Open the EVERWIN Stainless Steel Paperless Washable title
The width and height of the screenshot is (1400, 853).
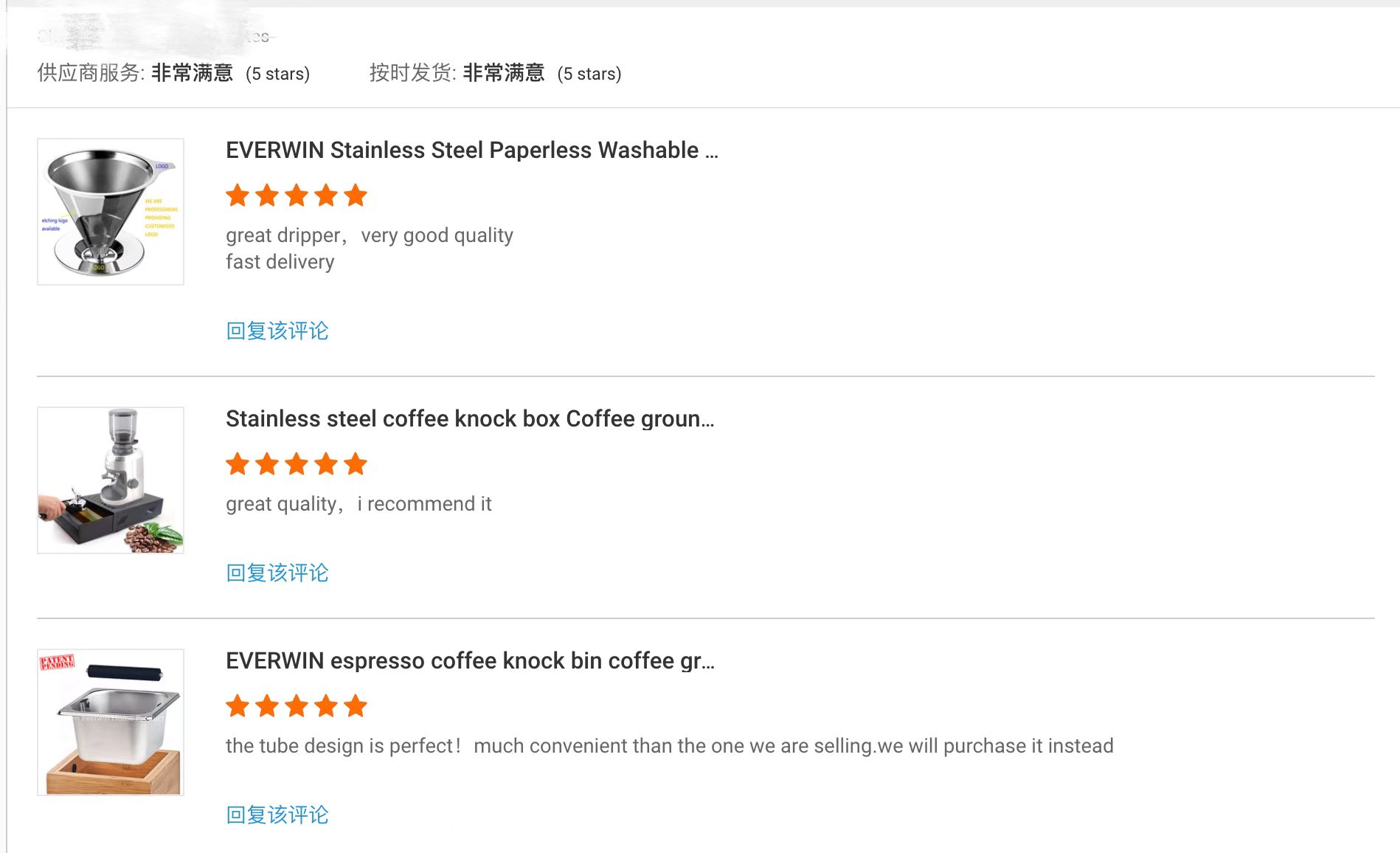471,151
